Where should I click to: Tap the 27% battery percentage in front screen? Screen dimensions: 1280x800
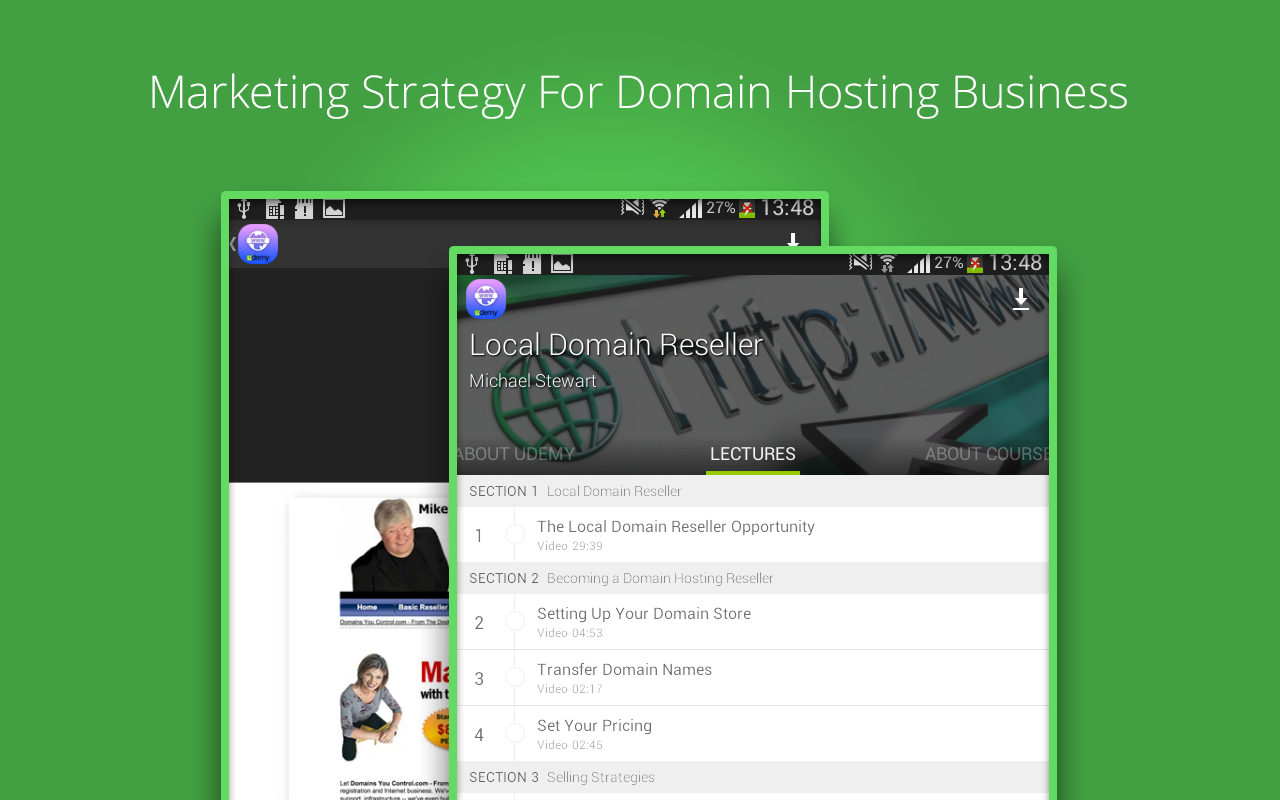pos(949,263)
